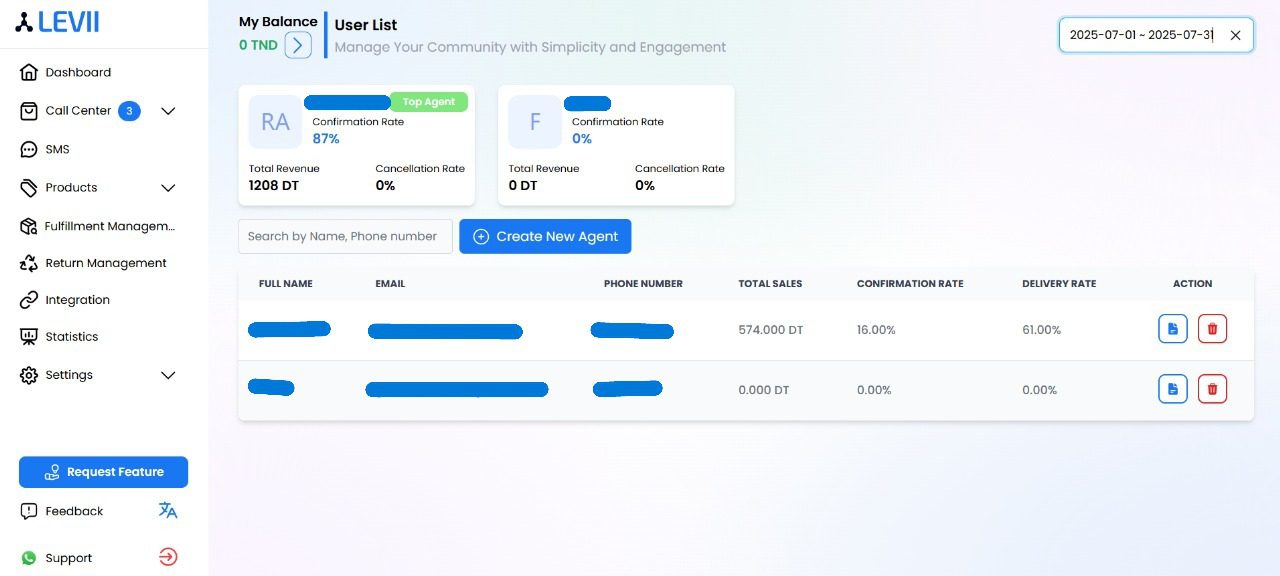This screenshot has width=1280, height=576.
Task: Open the SMS section
Action: tap(57, 149)
